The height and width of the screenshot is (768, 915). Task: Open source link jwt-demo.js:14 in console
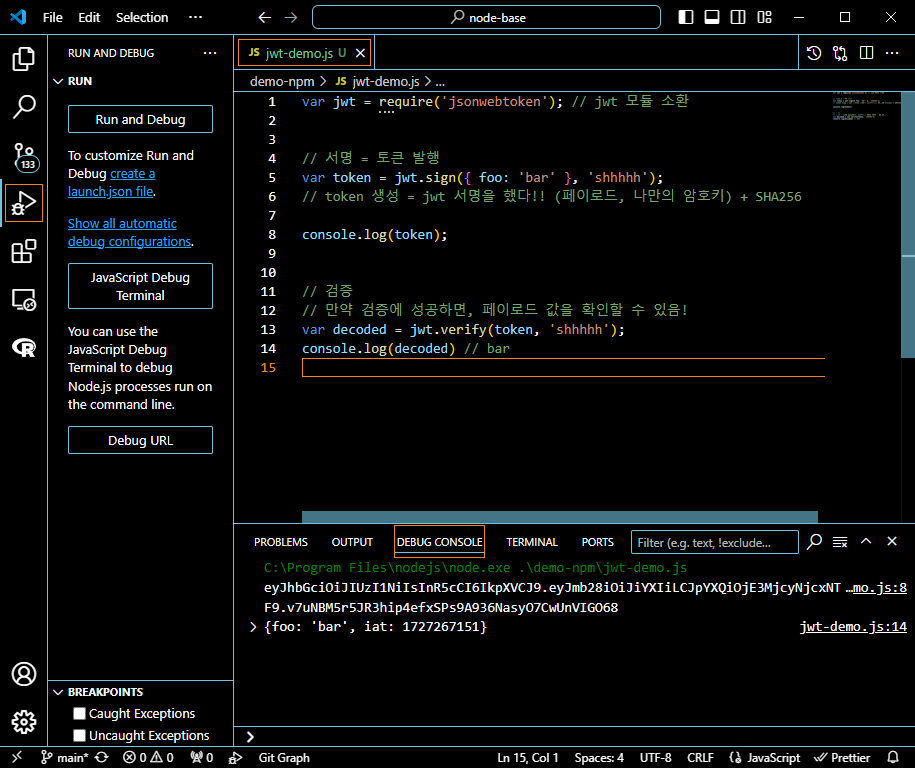tap(853, 627)
